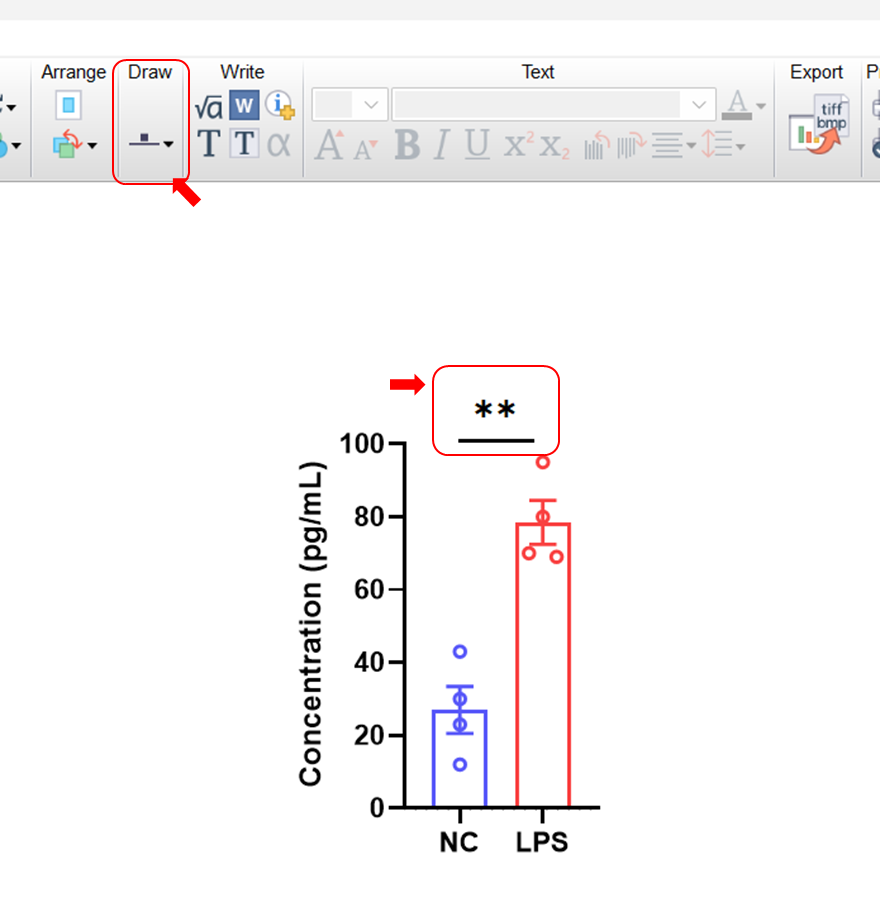Toggle superscript formatting

click(519, 144)
